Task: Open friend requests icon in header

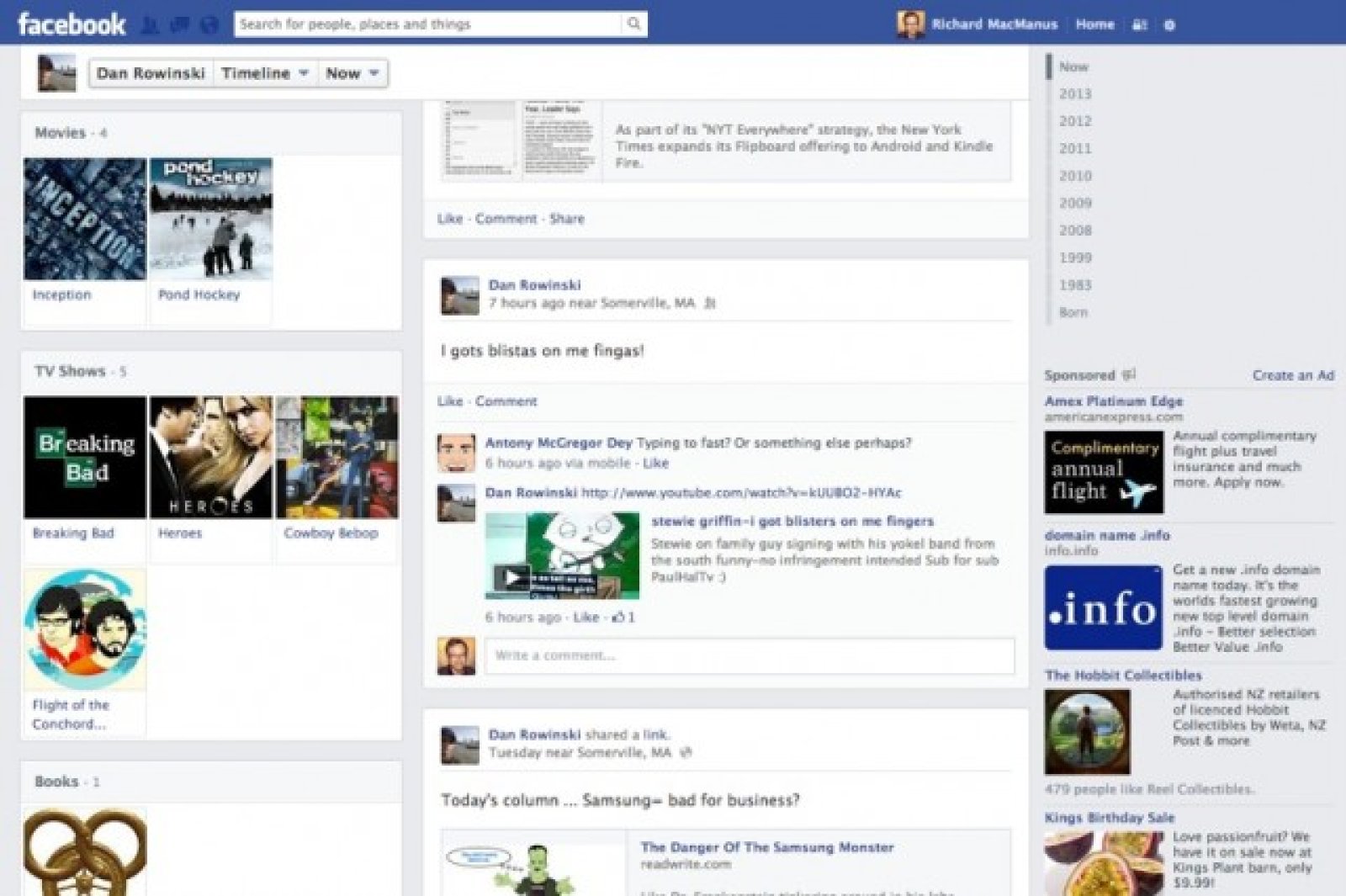Action: coord(151,25)
